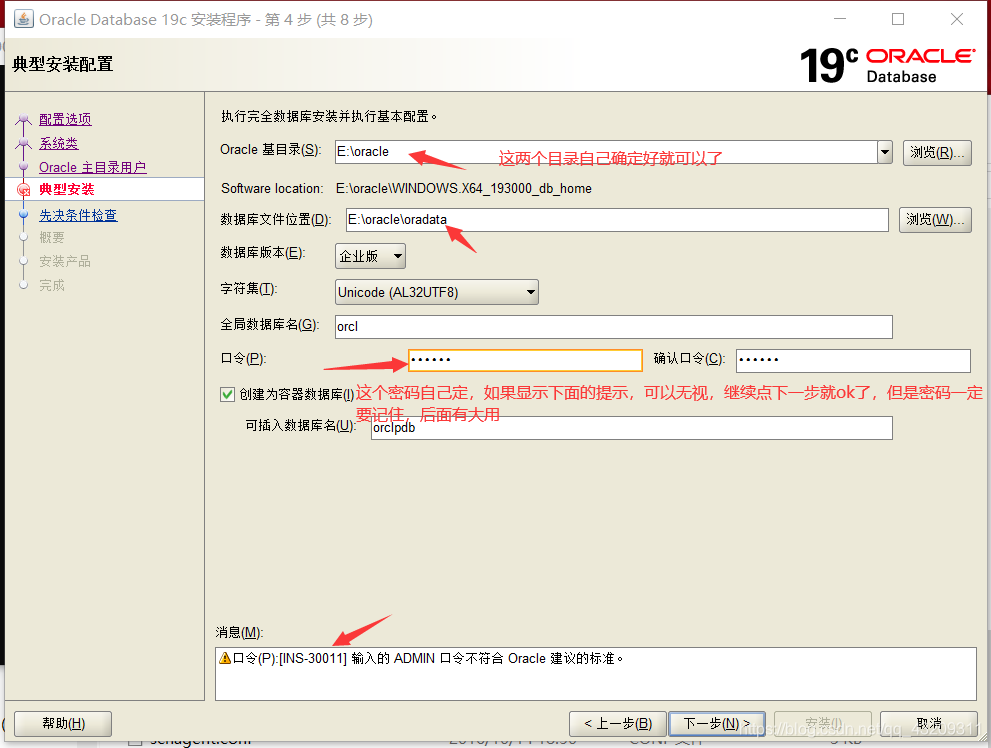991x748 pixels.
Task: Click the 配置选项 step marker icon
Action: (24, 118)
